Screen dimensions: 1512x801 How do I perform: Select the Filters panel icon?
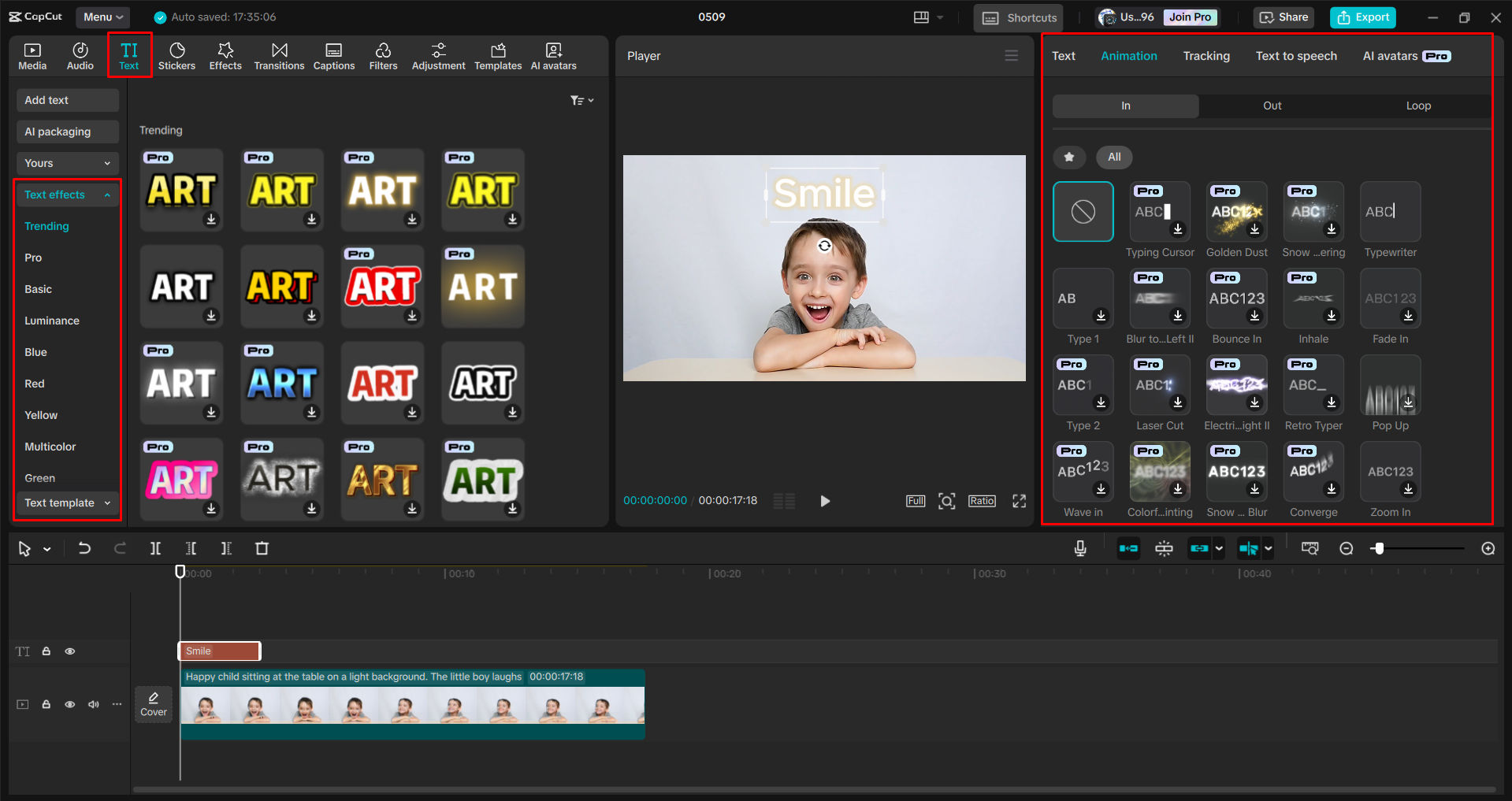[383, 55]
